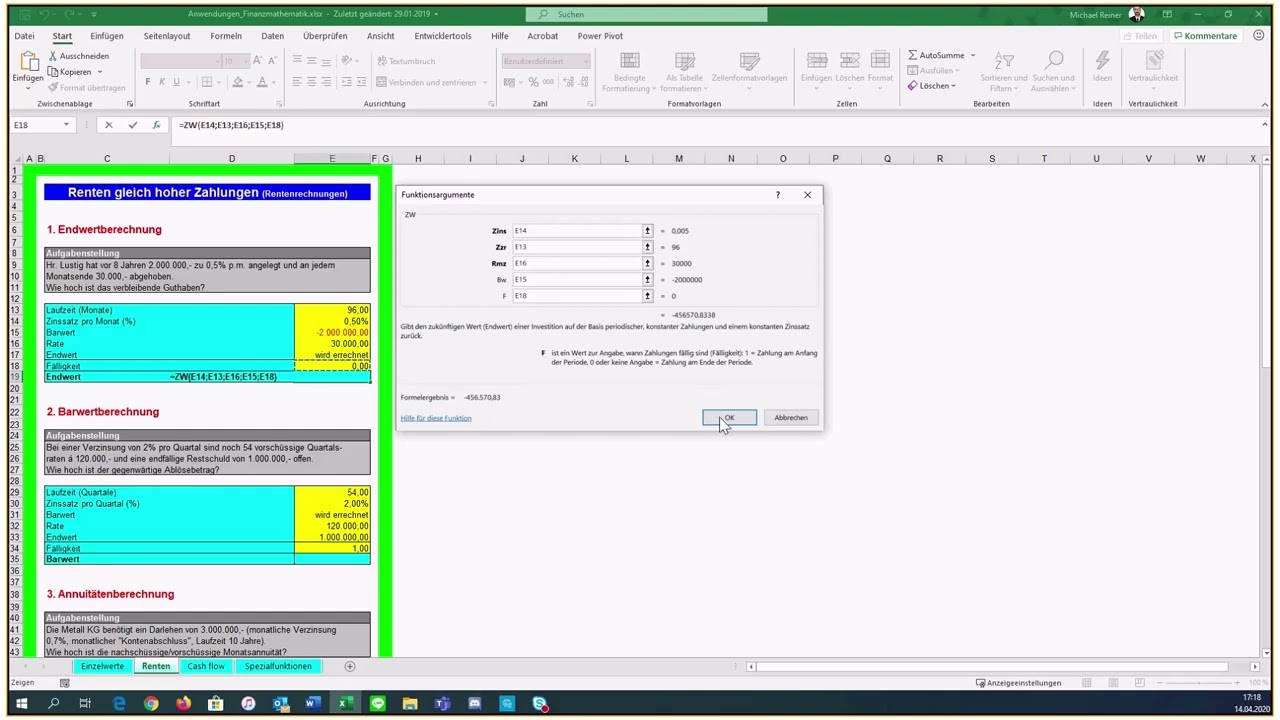Click into the Rmz argument field
The height and width of the screenshot is (720, 1280).
[577, 263]
